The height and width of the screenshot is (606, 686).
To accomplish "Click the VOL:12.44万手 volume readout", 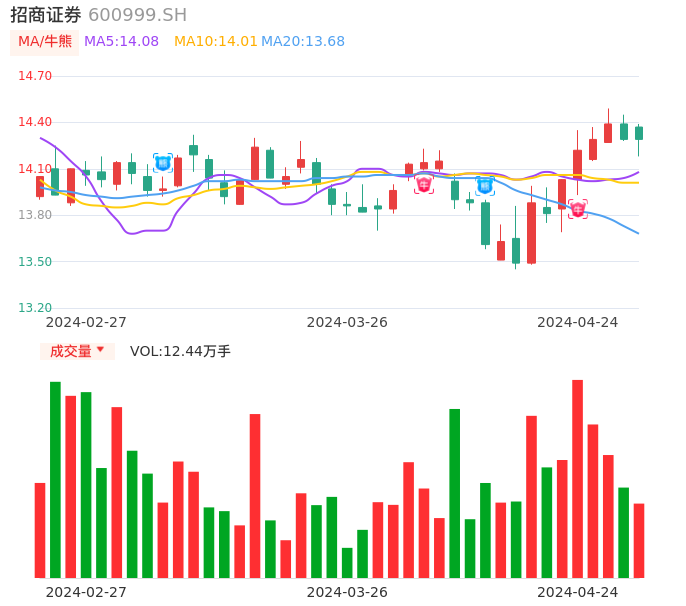I will tap(180, 351).
